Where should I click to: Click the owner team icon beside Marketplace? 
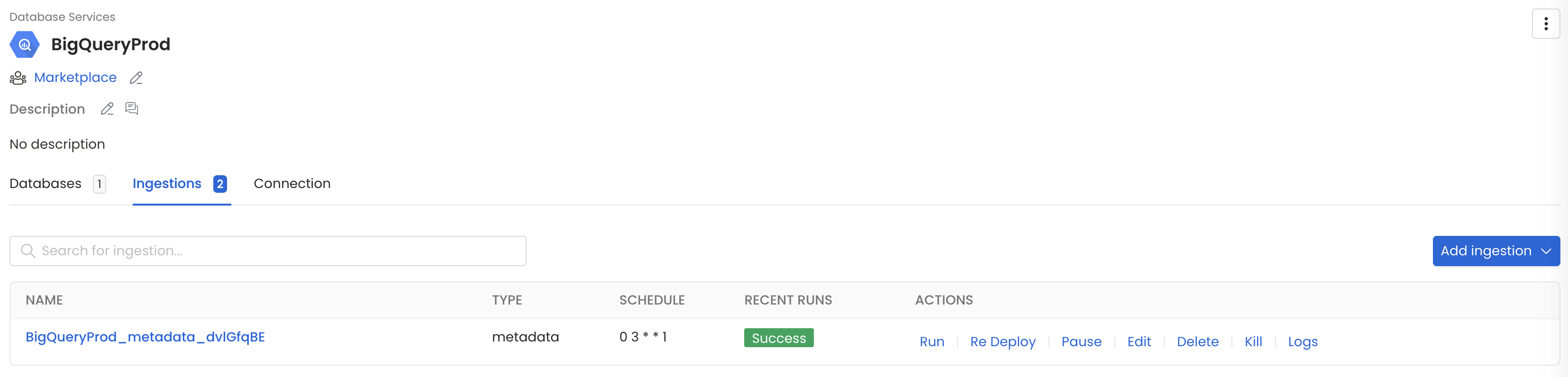pos(18,78)
